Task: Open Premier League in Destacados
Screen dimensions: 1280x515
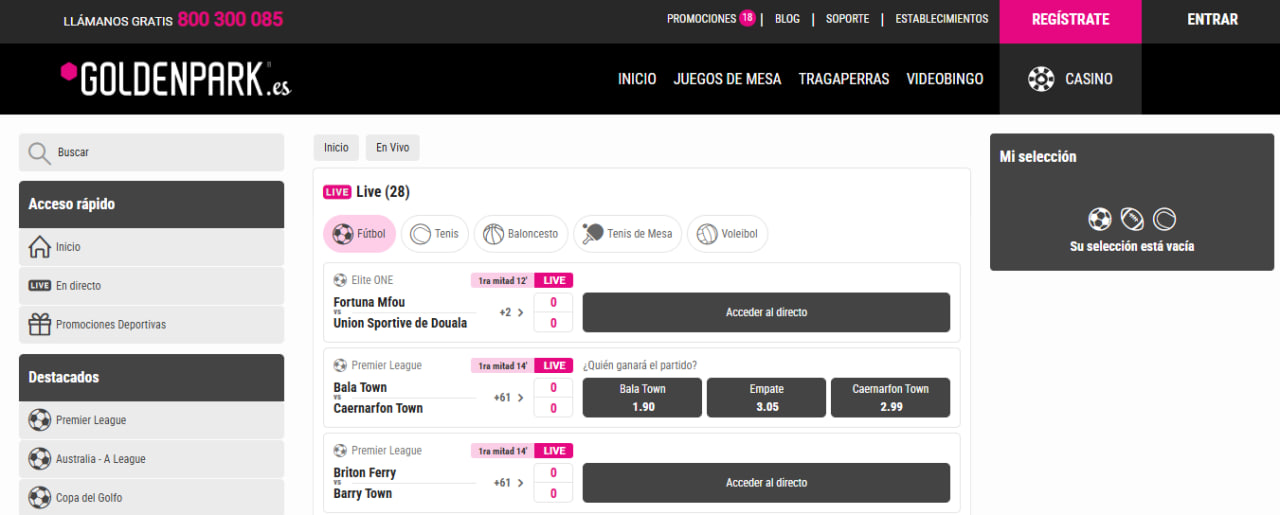Action: [x=151, y=420]
